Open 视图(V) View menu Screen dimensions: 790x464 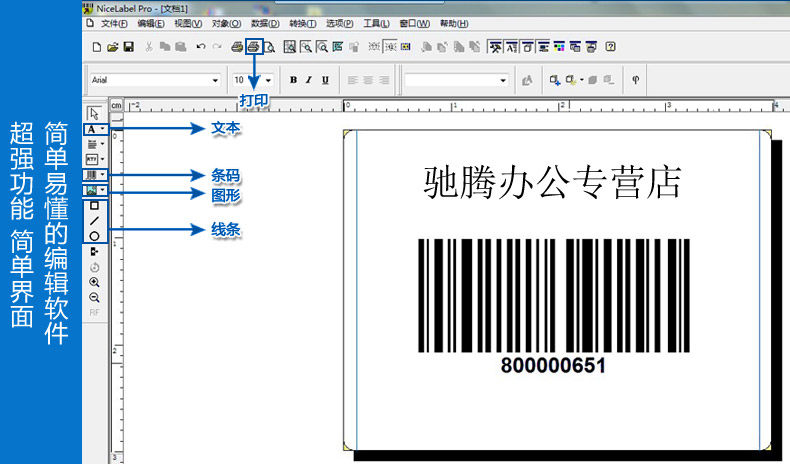pos(188,24)
